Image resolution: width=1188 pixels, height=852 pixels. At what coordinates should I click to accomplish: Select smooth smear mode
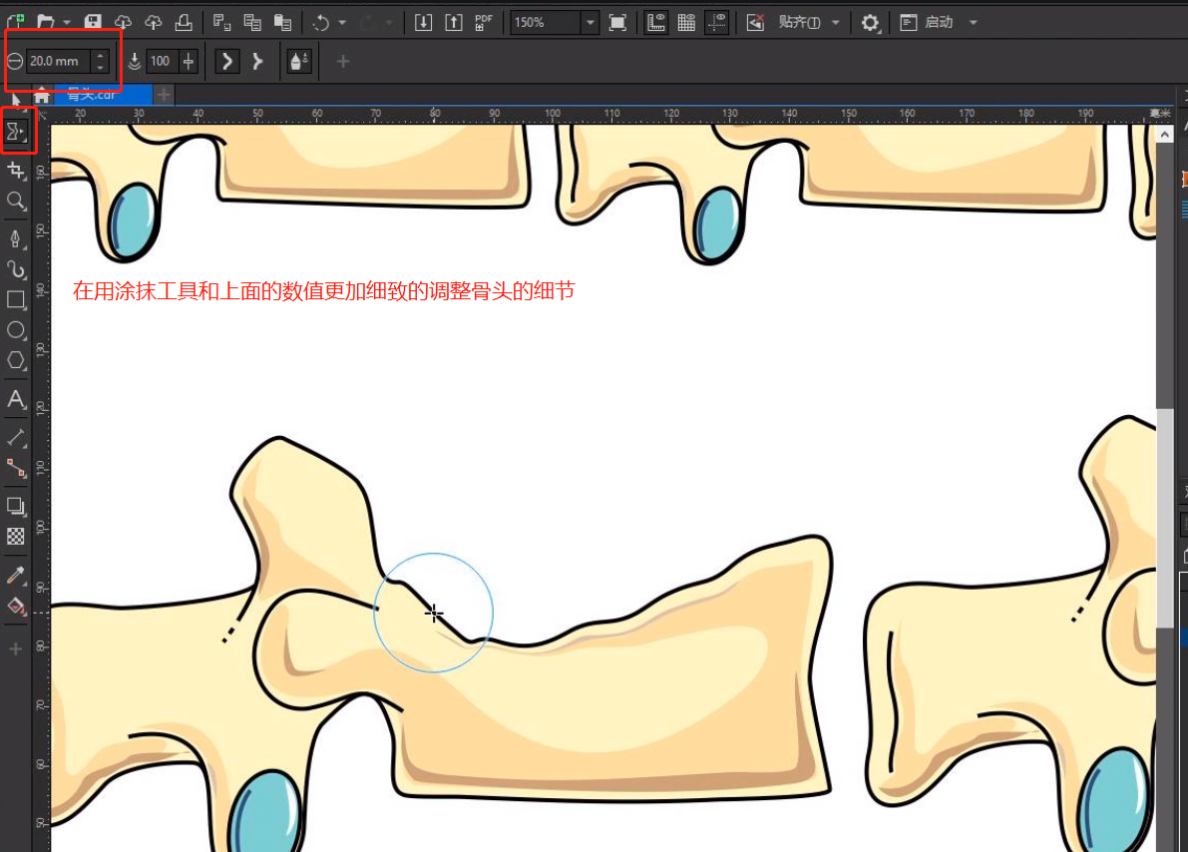pos(227,61)
